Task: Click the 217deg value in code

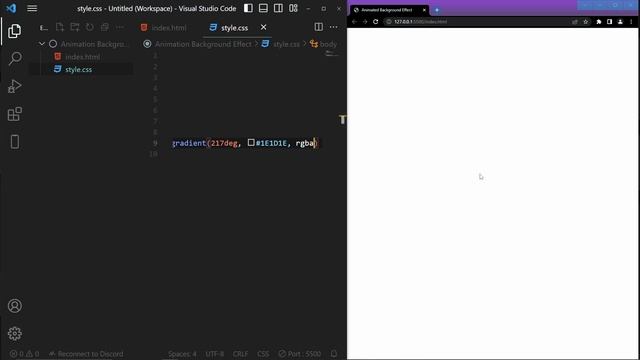Action: [x=224, y=143]
